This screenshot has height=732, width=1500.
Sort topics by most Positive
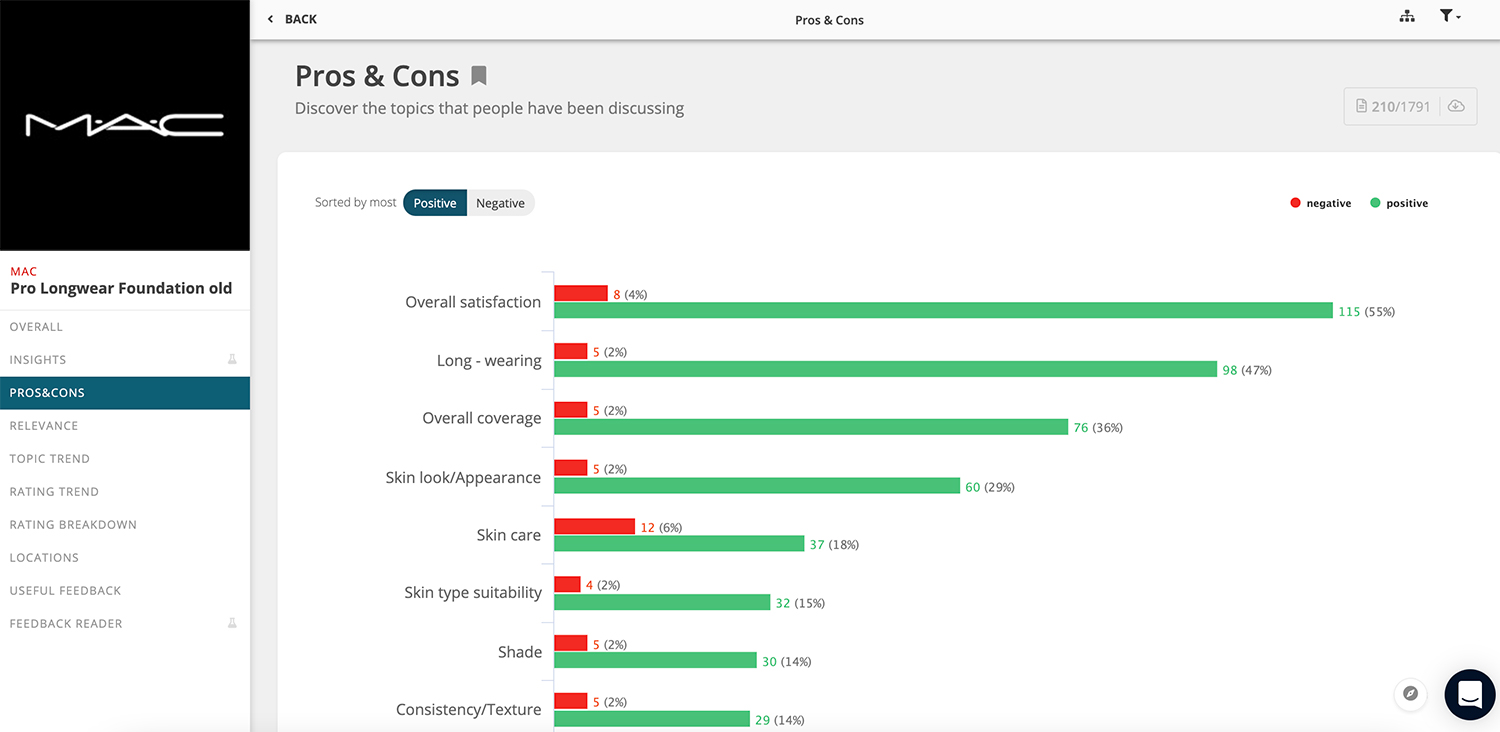(435, 203)
